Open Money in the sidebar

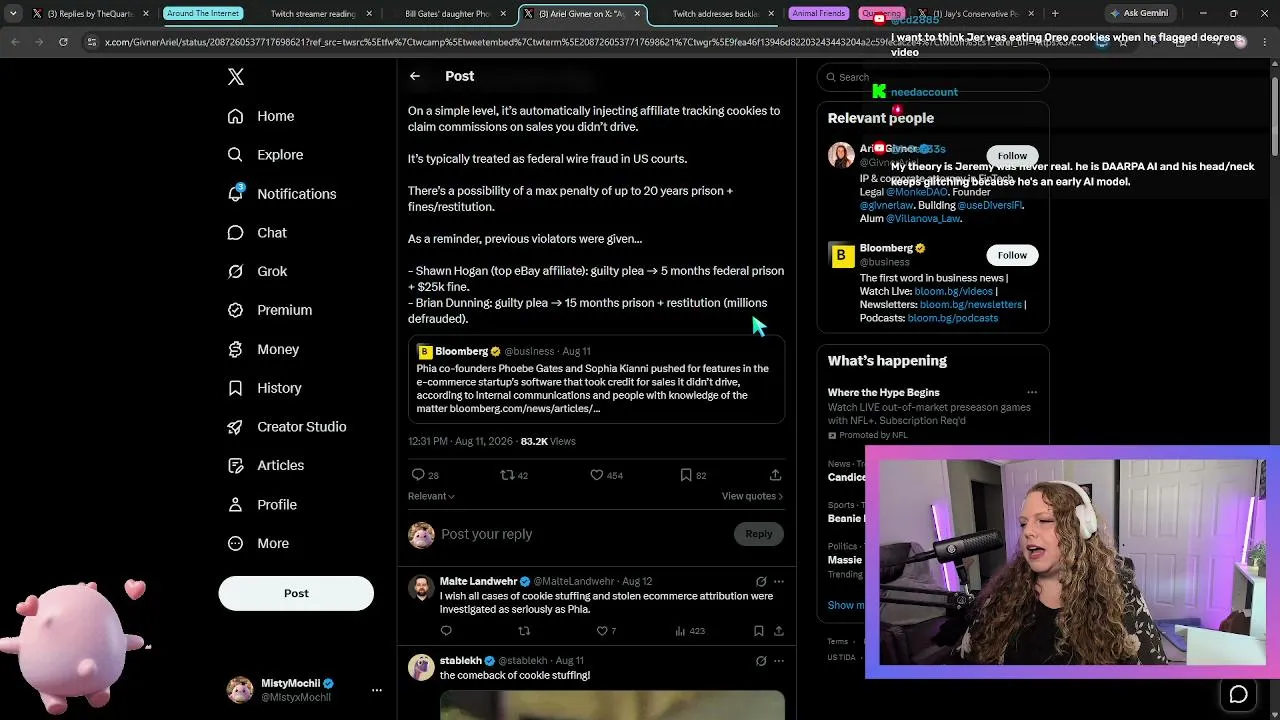pos(263,349)
